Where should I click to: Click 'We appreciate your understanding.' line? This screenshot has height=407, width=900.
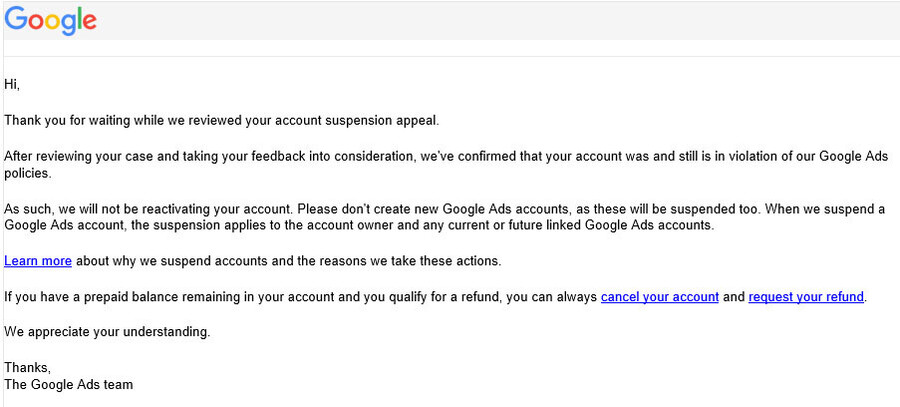tap(107, 332)
